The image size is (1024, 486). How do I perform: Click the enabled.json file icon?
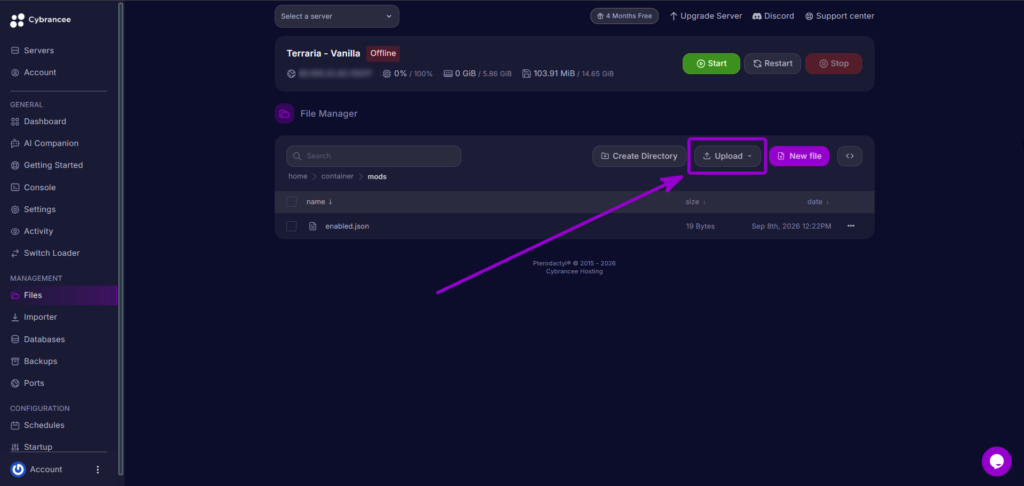pyautogui.click(x=313, y=226)
